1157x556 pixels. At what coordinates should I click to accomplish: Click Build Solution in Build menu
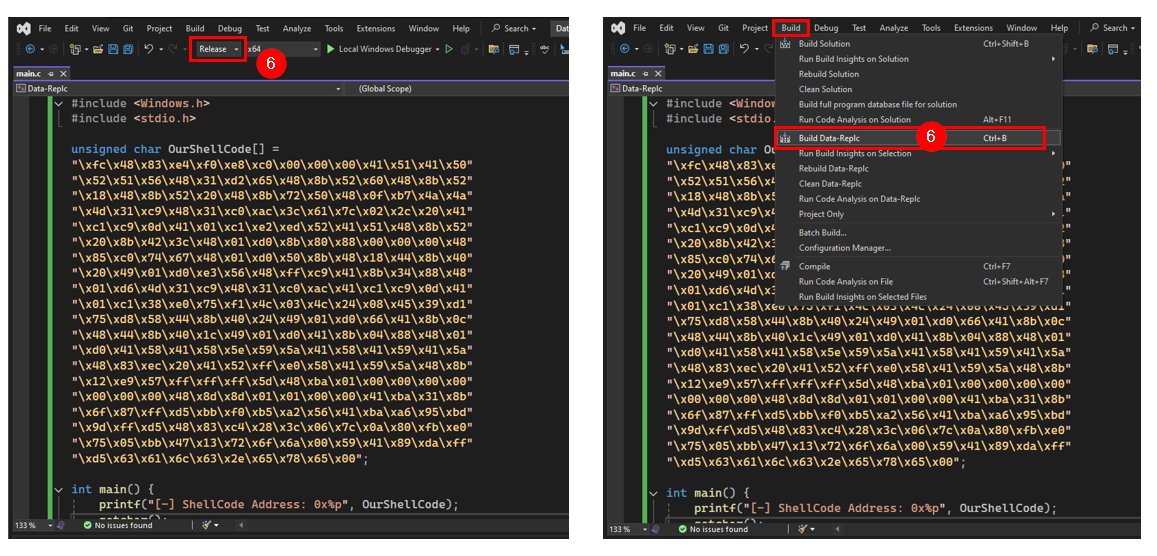tap(919, 44)
